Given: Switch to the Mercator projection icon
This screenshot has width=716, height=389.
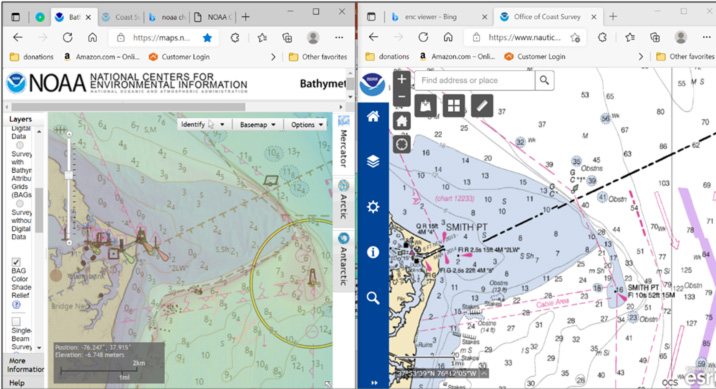Looking at the screenshot, I should [343, 121].
